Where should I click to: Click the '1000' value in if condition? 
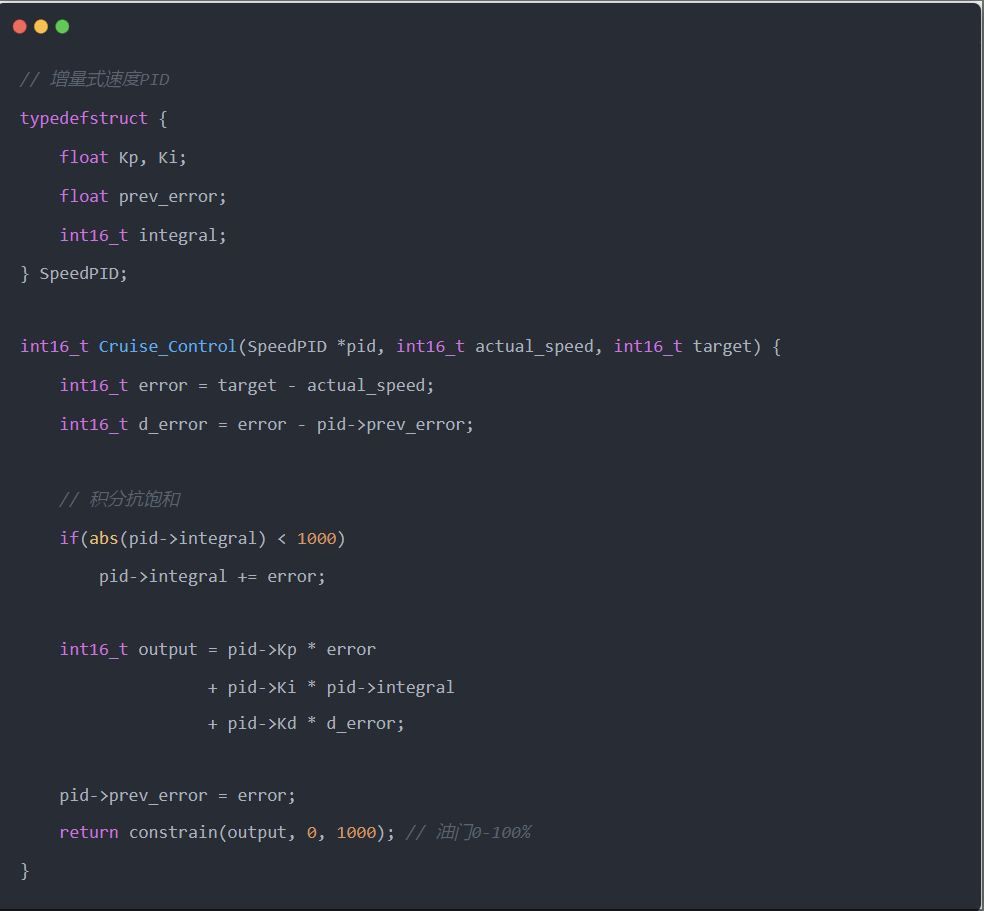(317, 538)
